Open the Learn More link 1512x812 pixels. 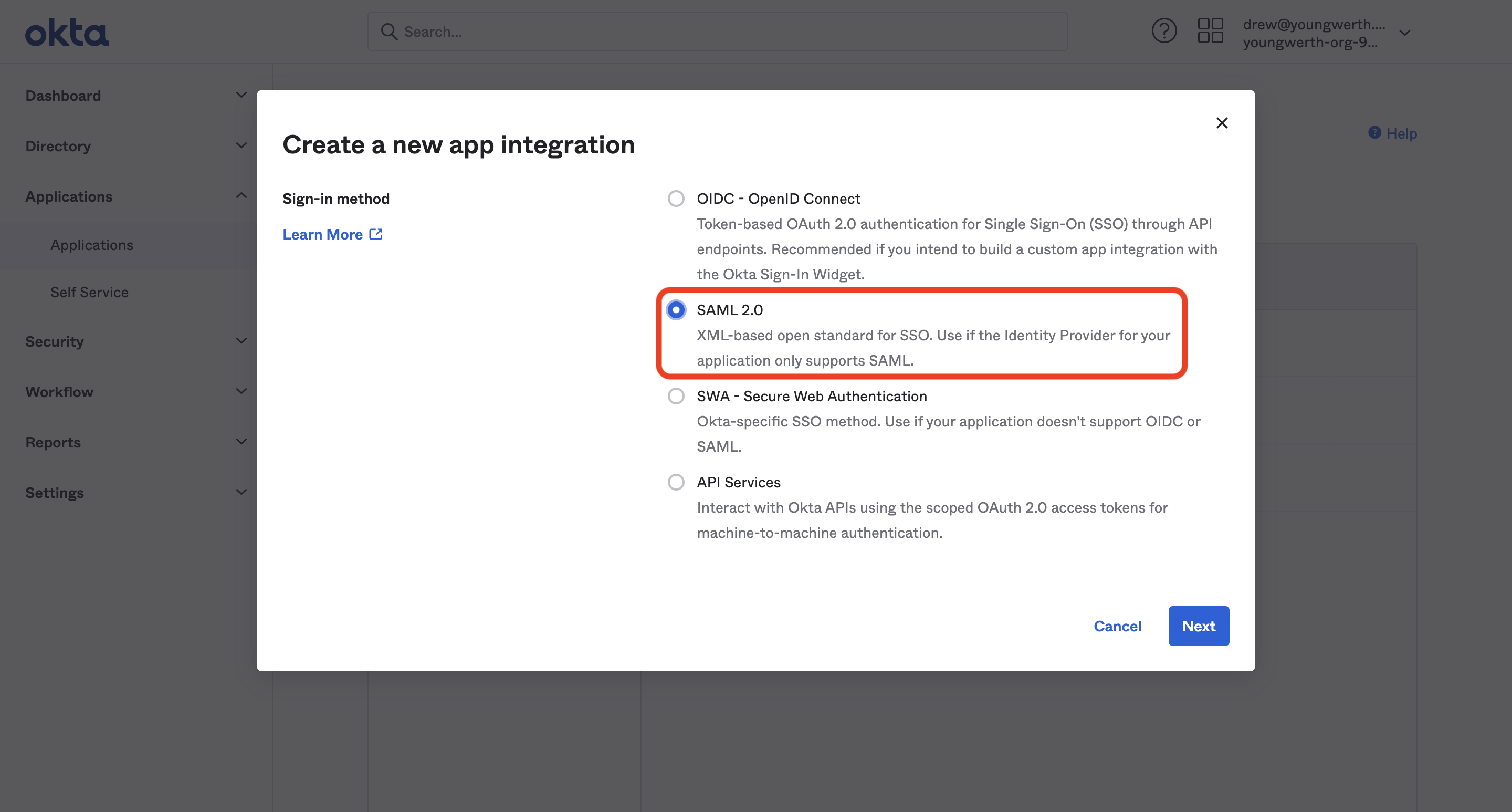tap(323, 234)
